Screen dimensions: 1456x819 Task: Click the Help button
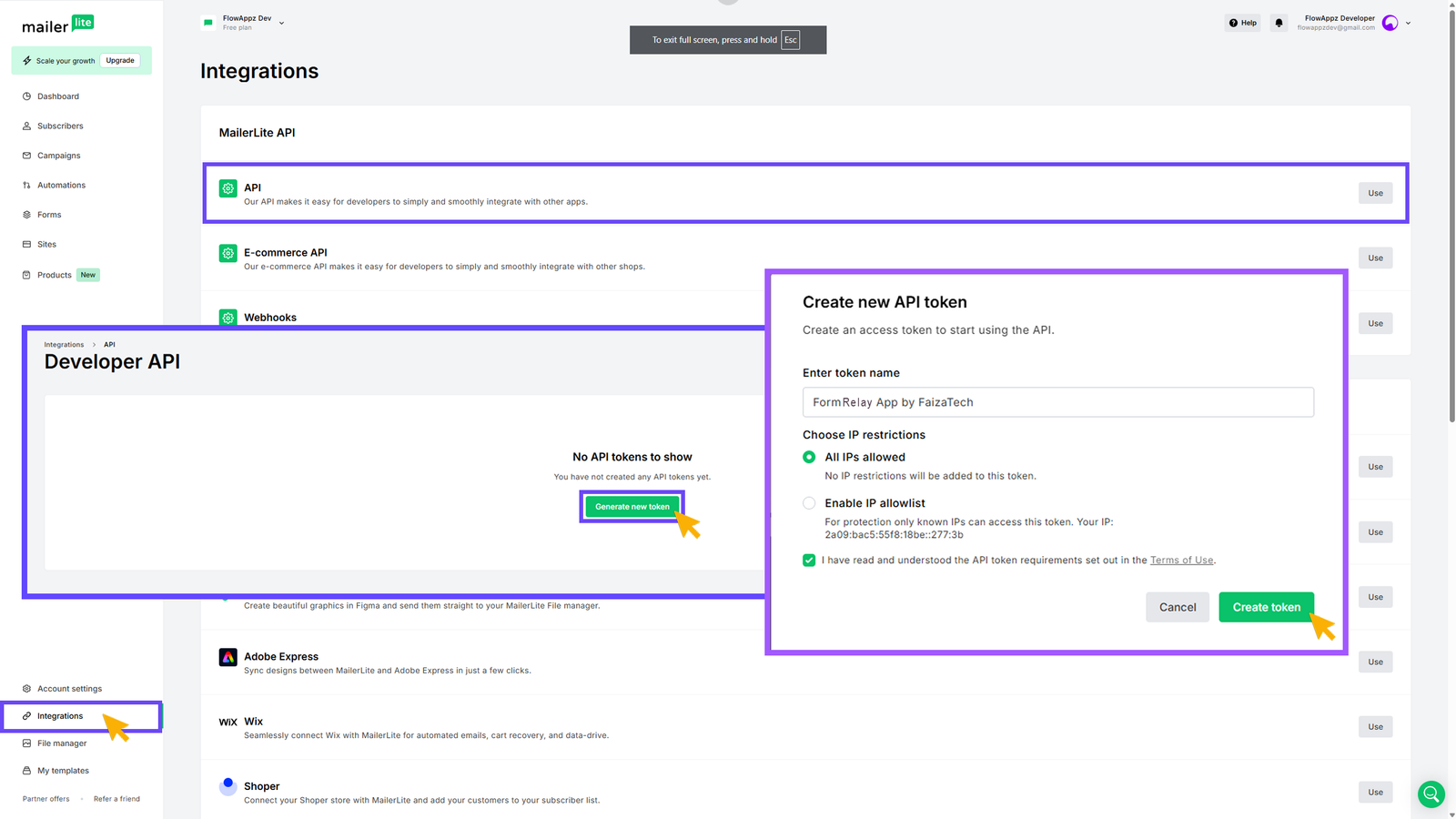tap(1242, 23)
